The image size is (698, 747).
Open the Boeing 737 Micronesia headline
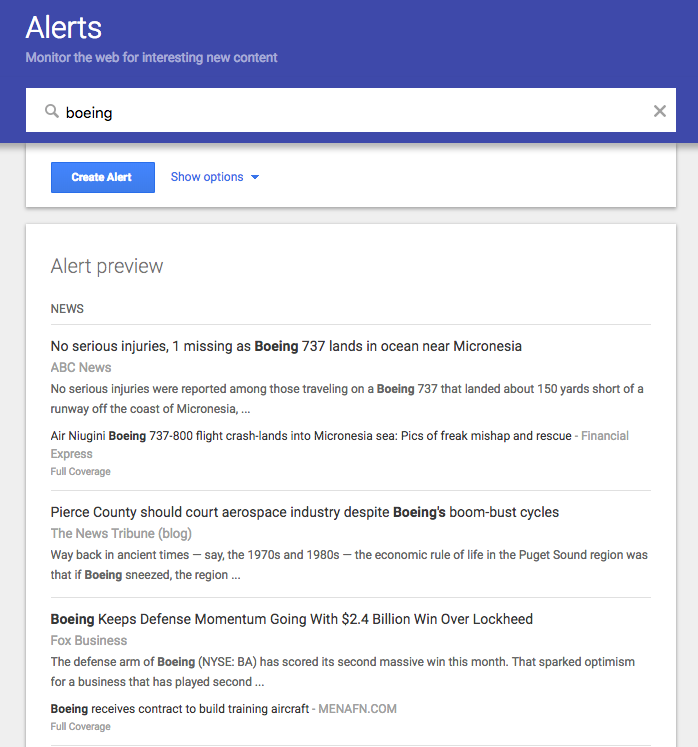point(286,346)
